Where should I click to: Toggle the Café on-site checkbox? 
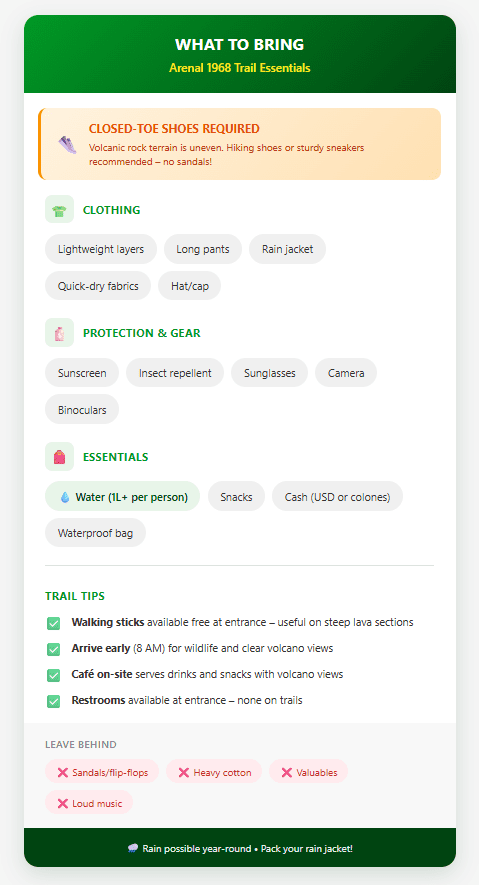click(54, 675)
